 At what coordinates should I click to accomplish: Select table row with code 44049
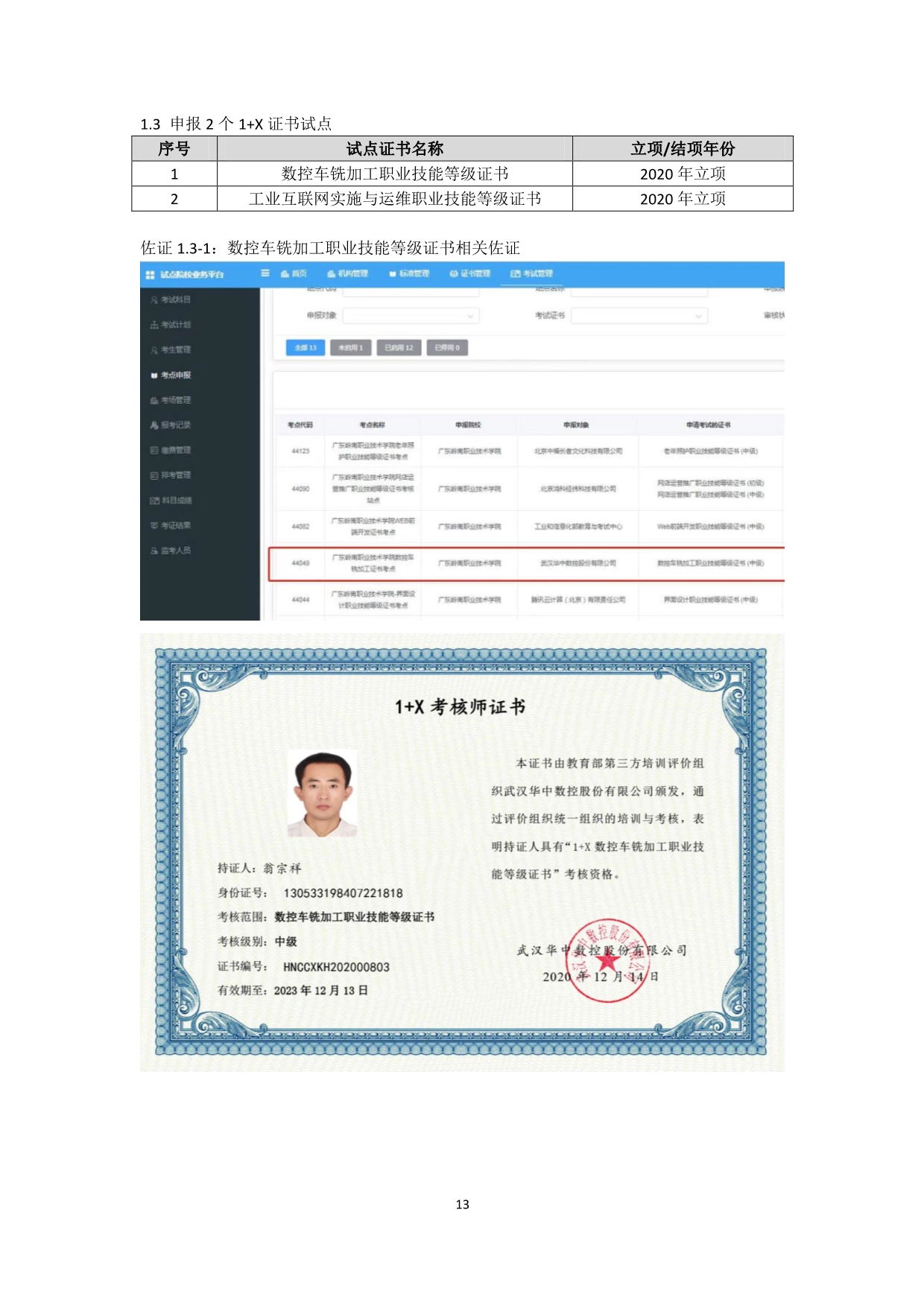pos(525,563)
